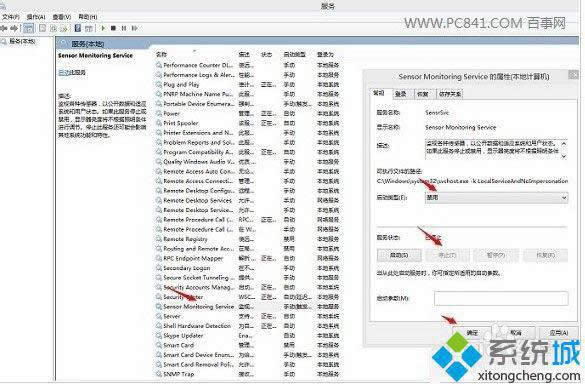Click the gear icon beside SNMP Trap
Screen dimensions: 585x386
[159, 374]
